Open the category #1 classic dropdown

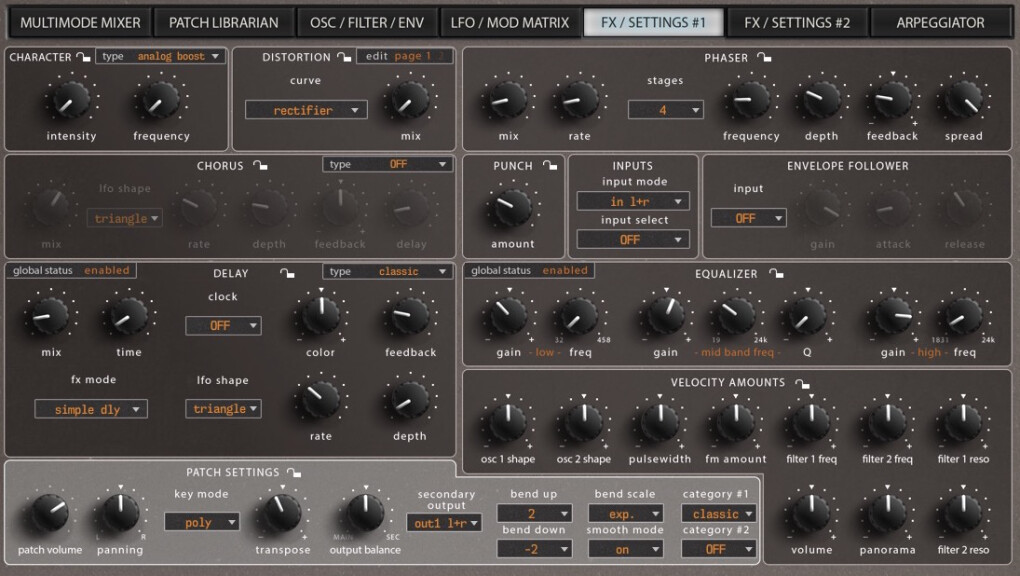tap(718, 514)
